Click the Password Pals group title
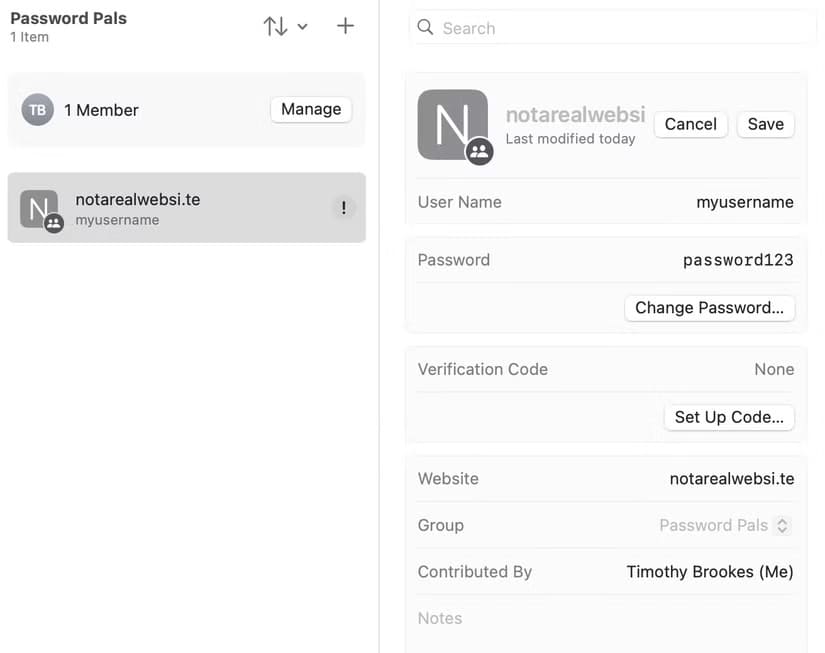Screen dimensions: 825x653 (68, 18)
